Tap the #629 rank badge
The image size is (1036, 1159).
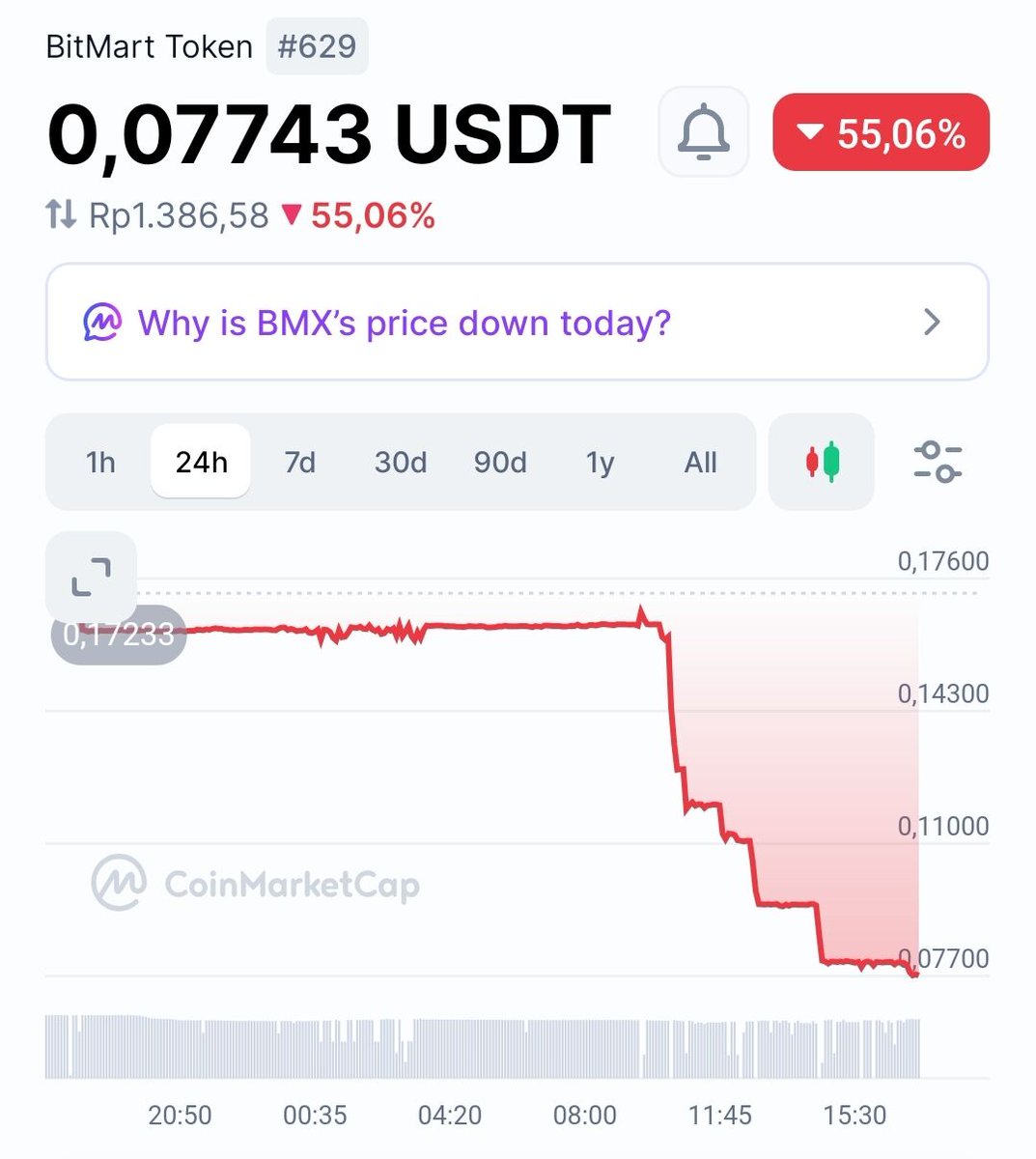pyautogui.click(x=317, y=46)
